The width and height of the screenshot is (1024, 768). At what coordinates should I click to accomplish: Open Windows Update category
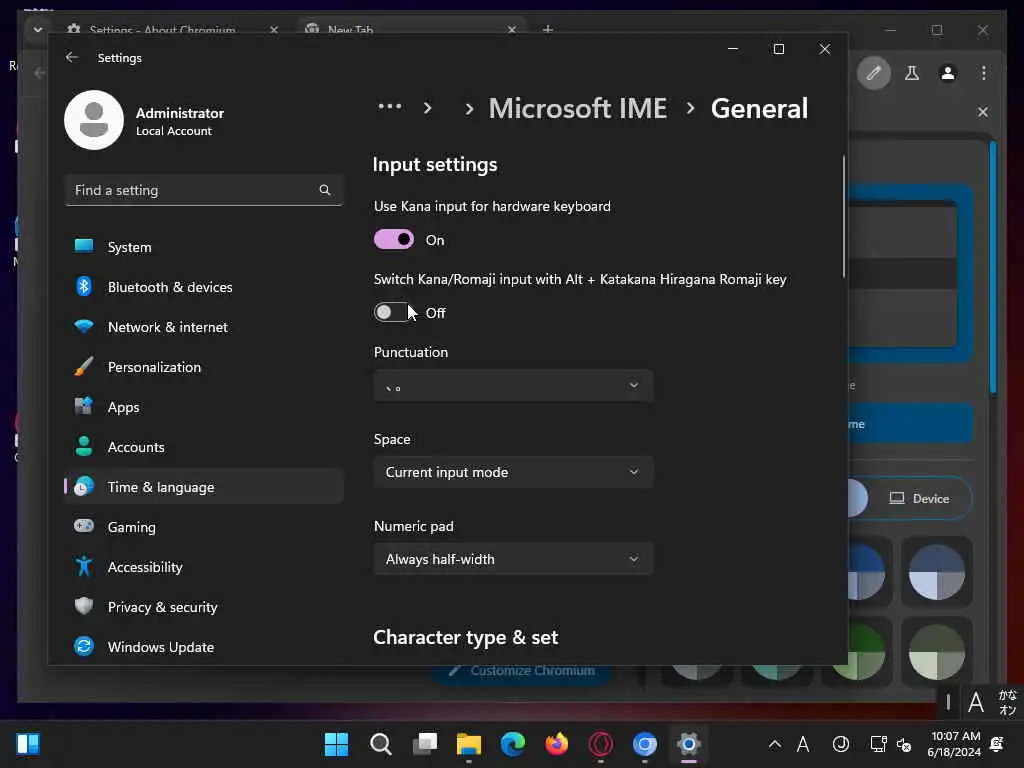(204, 647)
